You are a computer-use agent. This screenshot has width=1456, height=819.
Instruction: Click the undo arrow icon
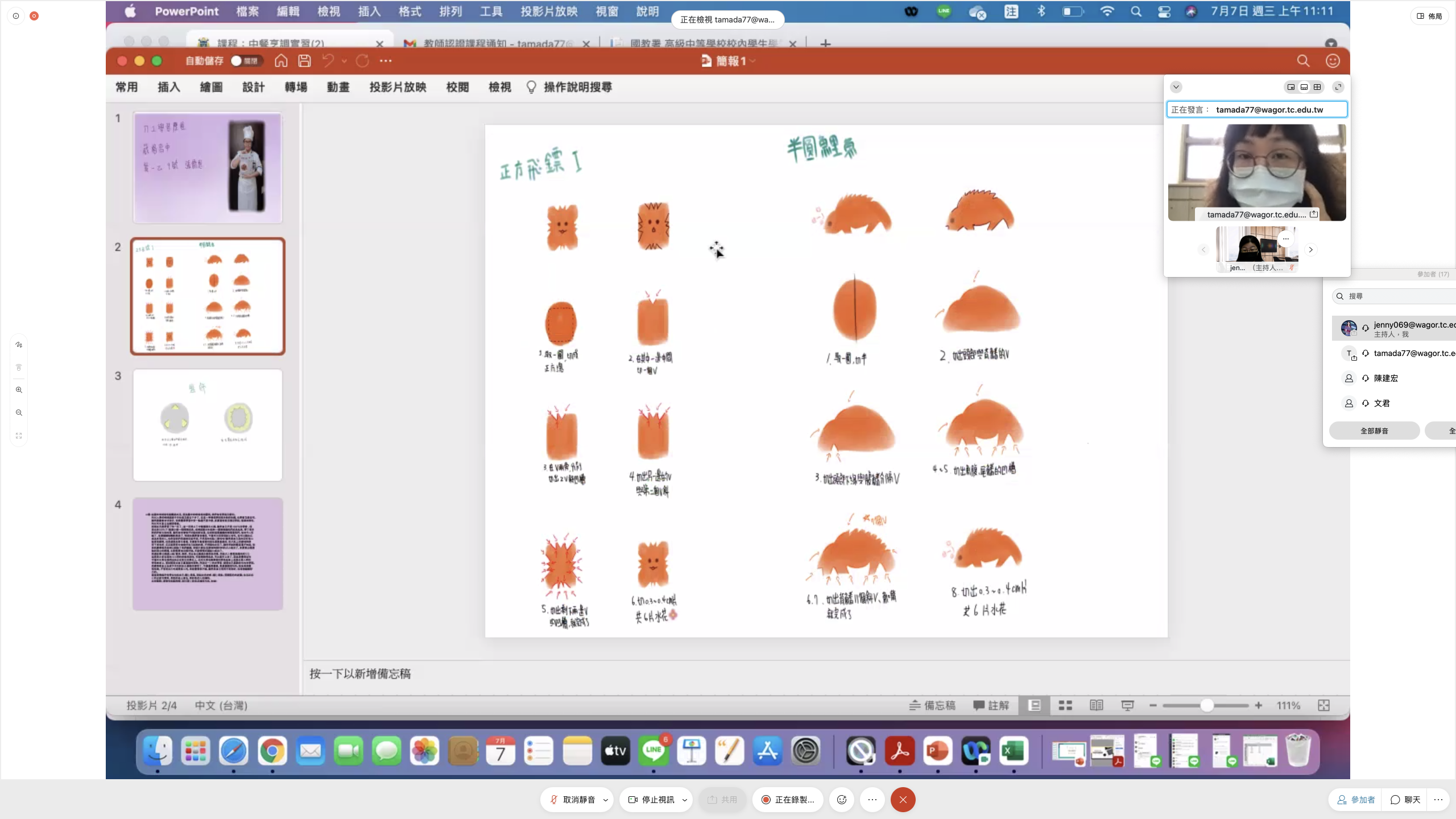328,61
